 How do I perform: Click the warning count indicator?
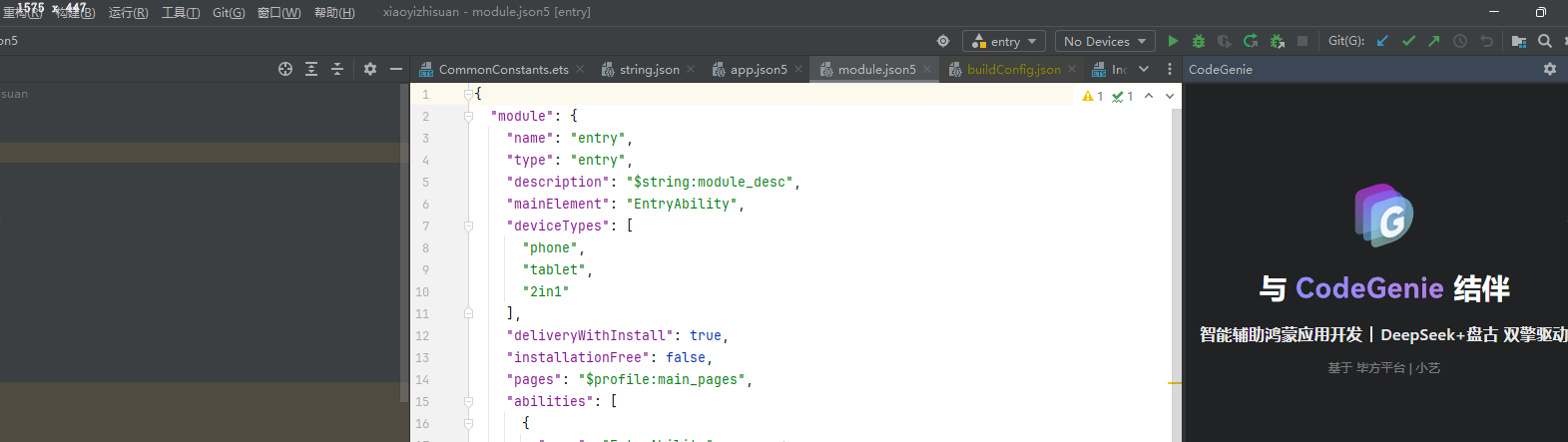1092,96
